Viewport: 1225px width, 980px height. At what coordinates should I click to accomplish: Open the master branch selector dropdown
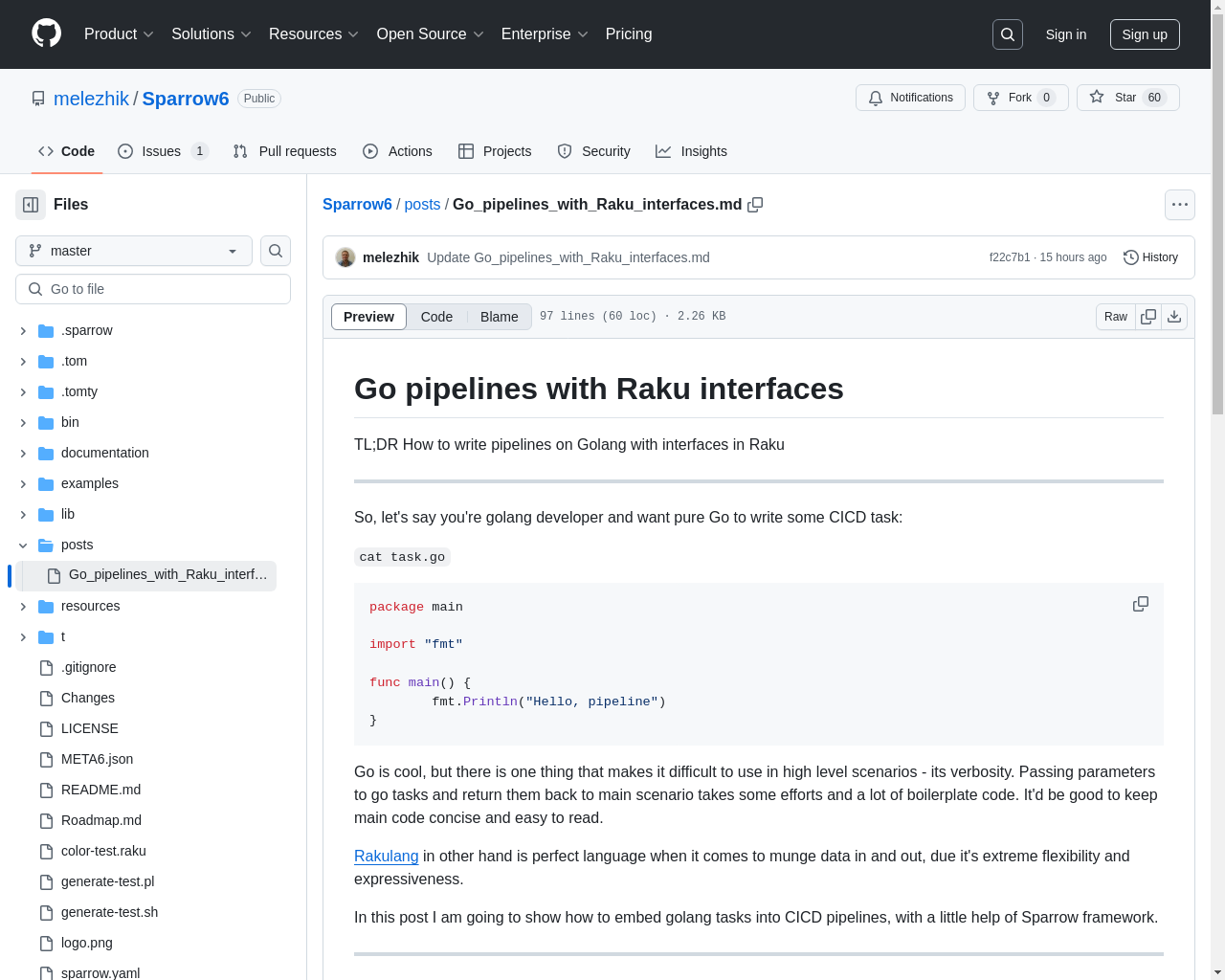click(134, 251)
